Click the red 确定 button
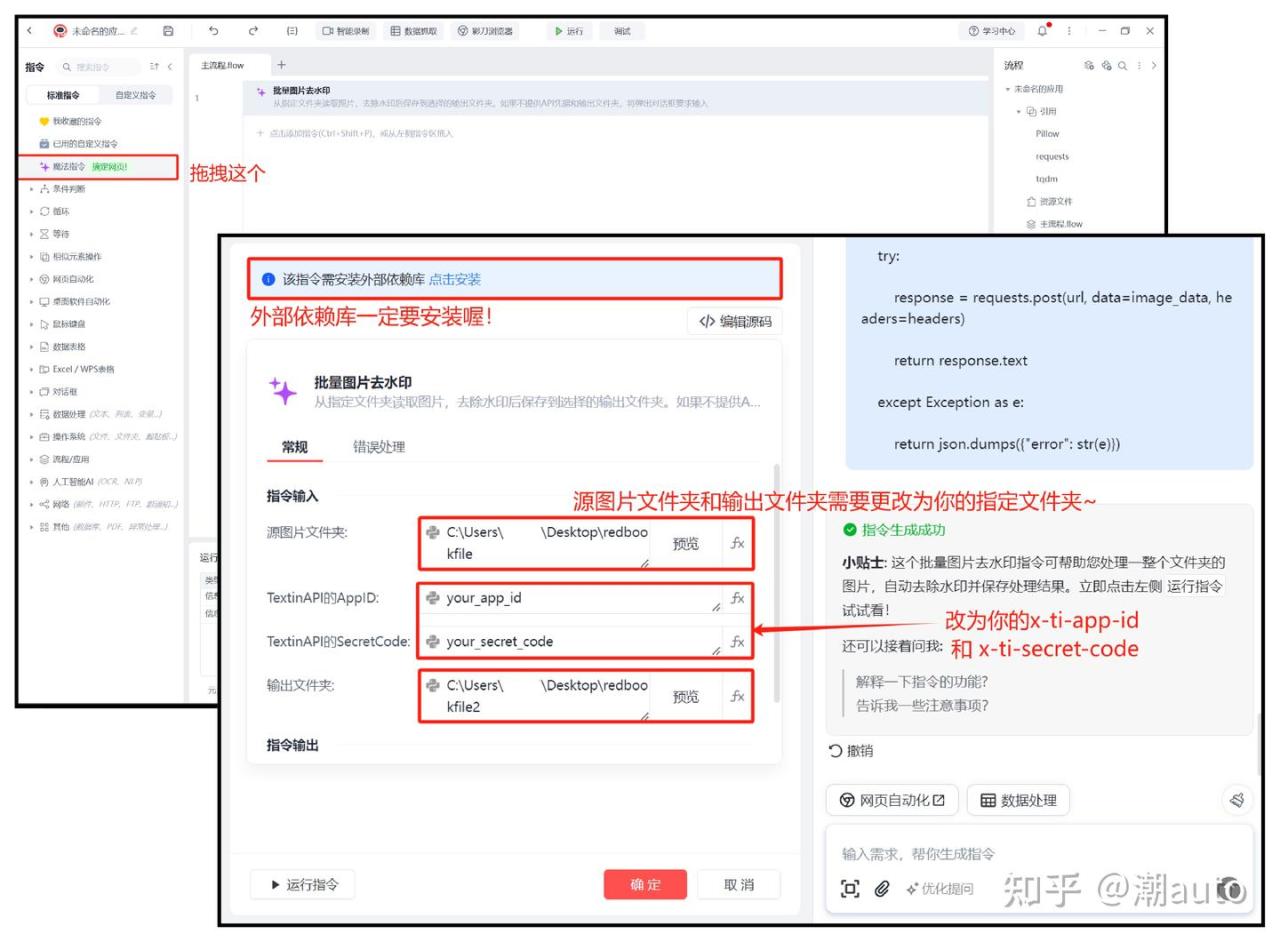Screen dimensions: 1280x942 (x=645, y=884)
